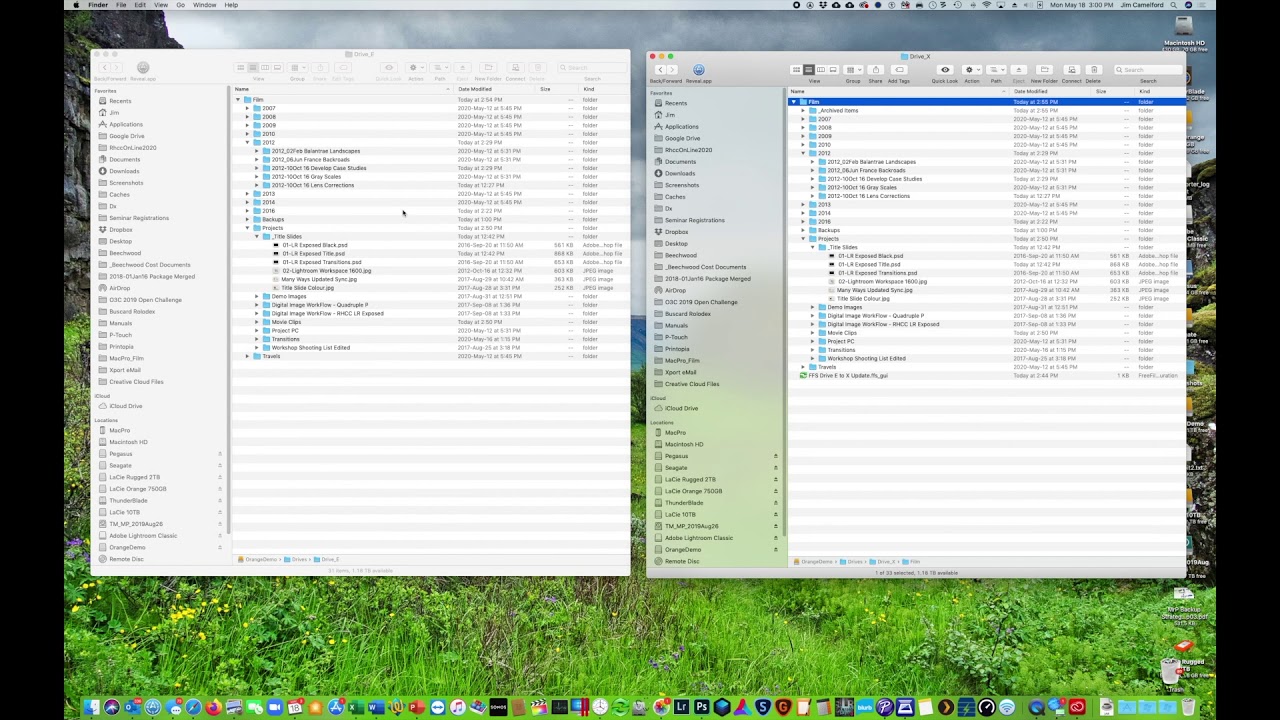The image size is (1280, 720).
Task: Open Path dropdown in Drive_X toolbar
Action: click(x=996, y=70)
